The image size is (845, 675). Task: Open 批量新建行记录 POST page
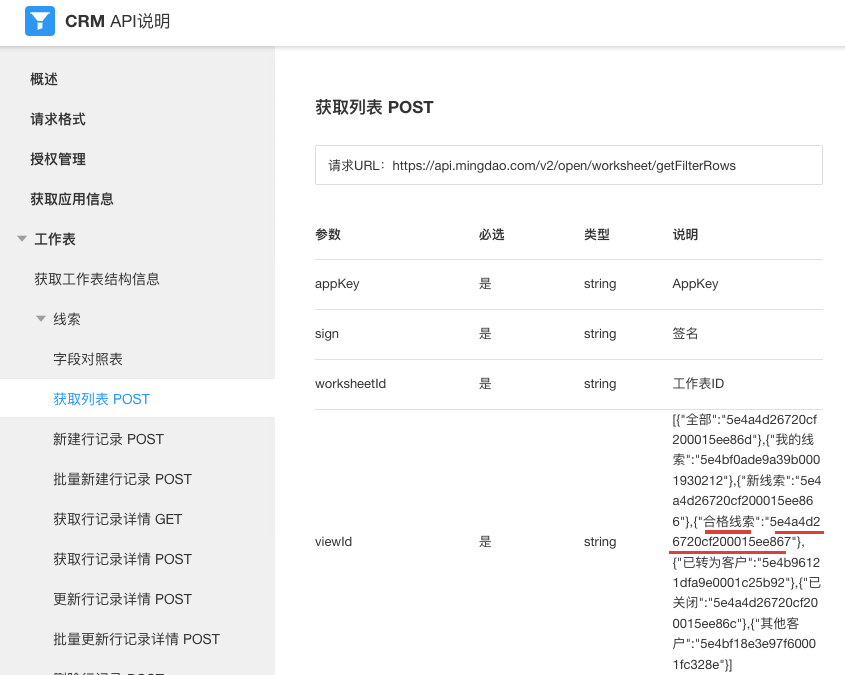pos(122,479)
